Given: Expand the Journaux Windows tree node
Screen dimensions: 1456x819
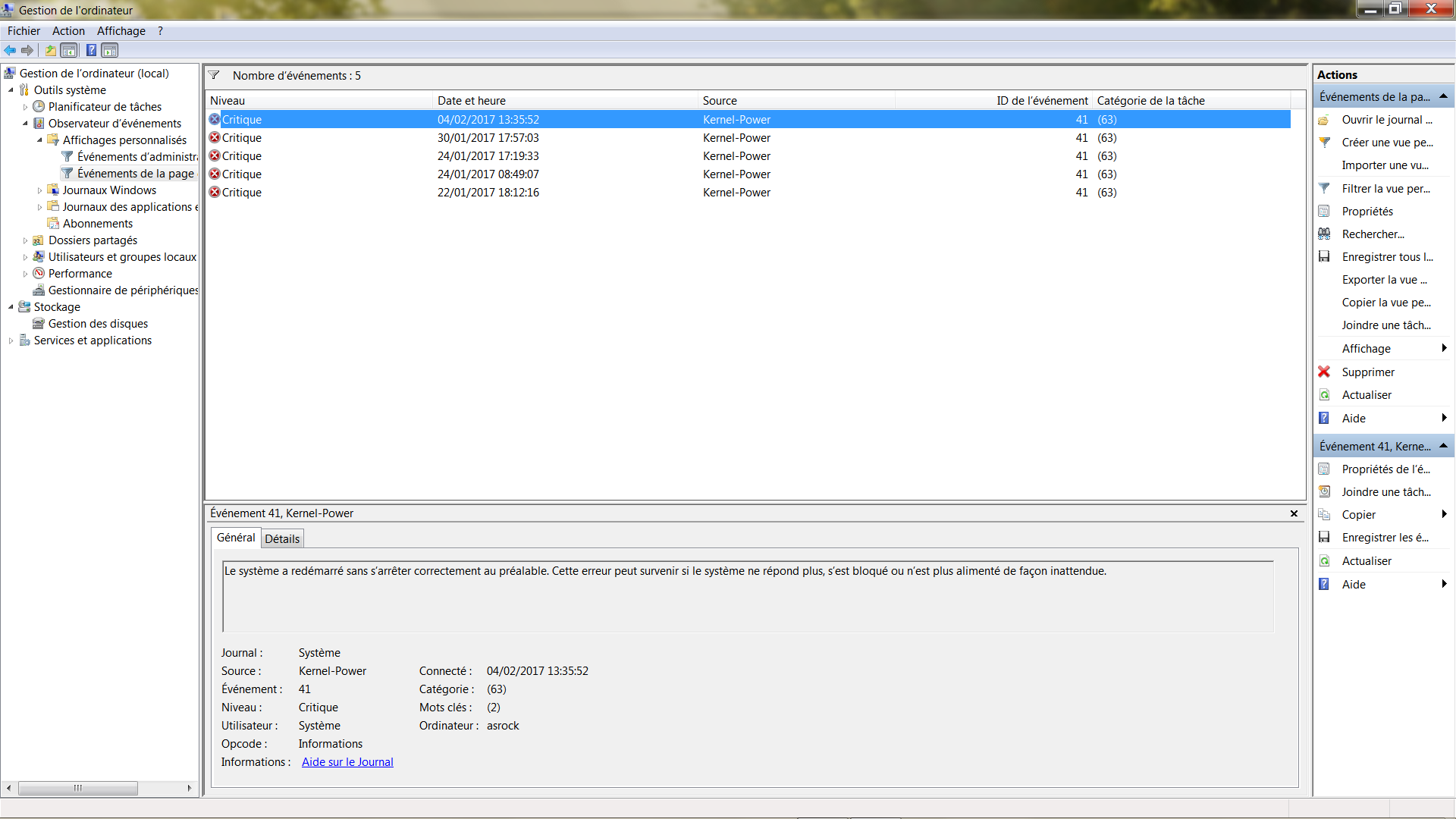Looking at the screenshot, I should click(x=39, y=190).
